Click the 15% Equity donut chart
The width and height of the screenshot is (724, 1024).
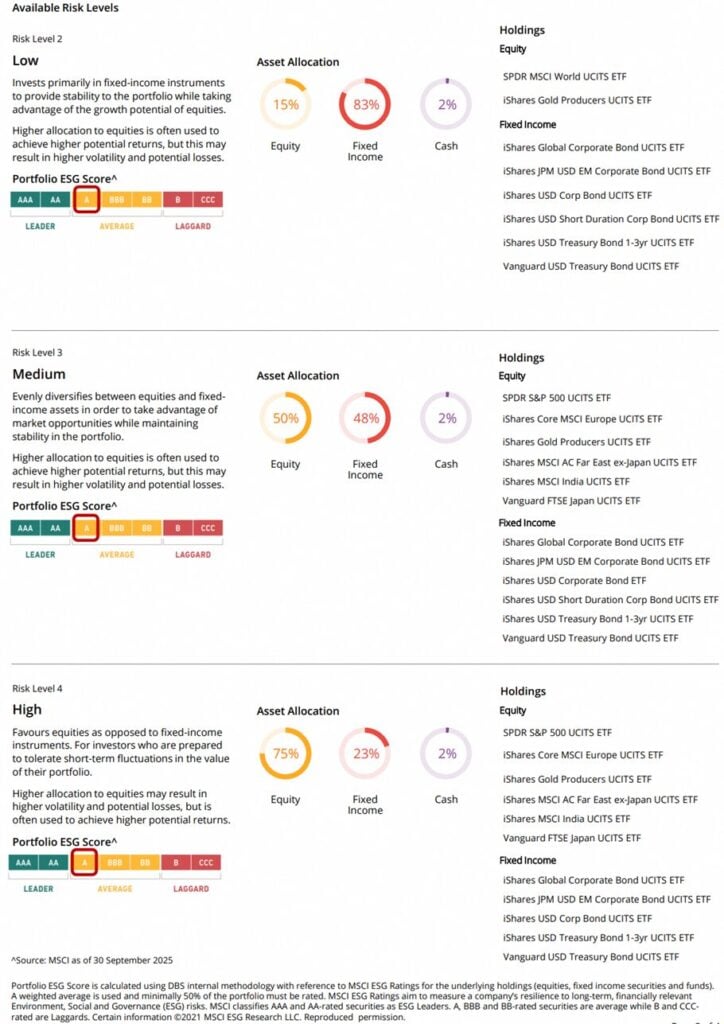click(286, 105)
